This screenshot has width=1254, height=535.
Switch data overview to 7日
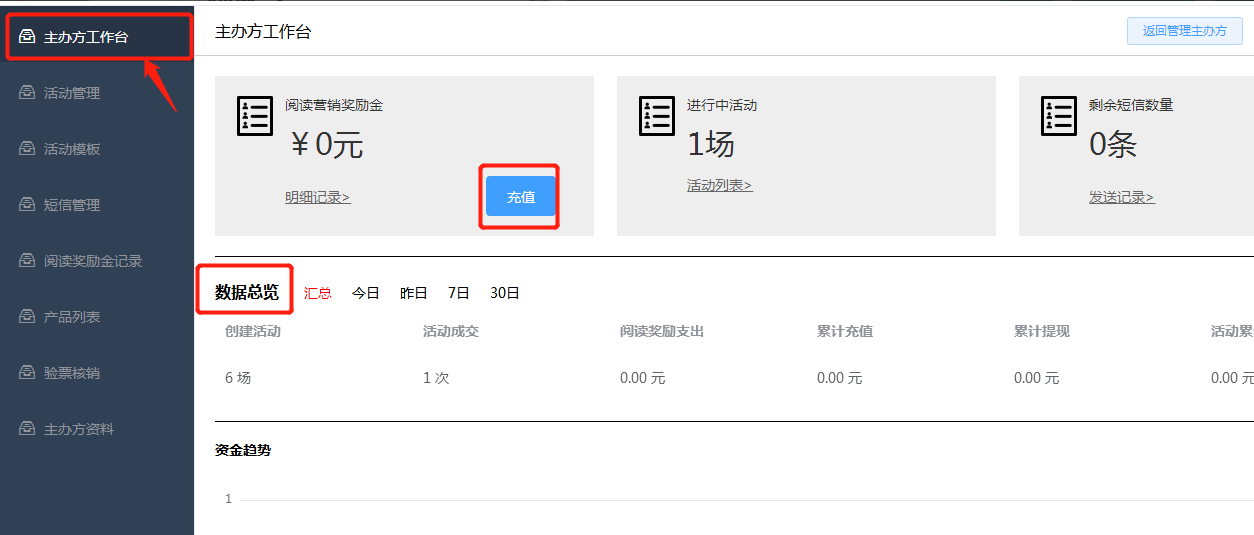[x=459, y=293]
